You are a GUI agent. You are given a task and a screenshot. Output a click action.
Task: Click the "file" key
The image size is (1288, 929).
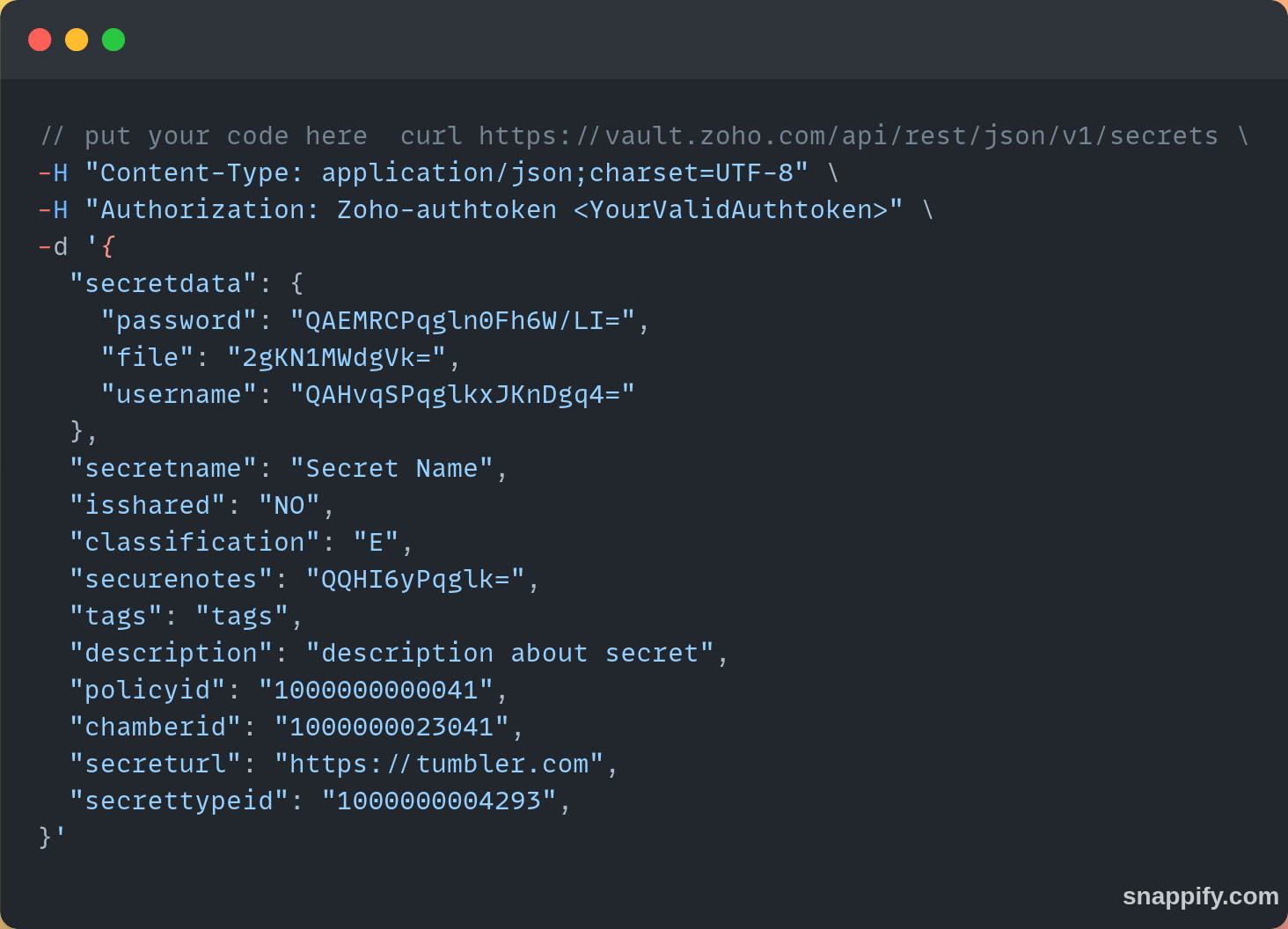[x=147, y=357]
